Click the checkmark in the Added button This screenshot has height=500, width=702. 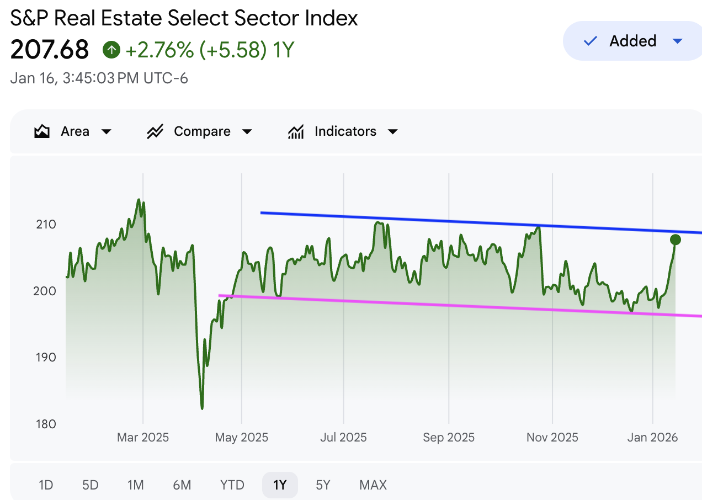(x=590, y=41)
